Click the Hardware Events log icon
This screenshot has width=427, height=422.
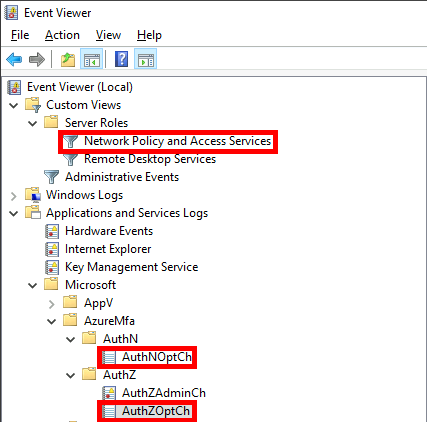[x=52, y=231]
